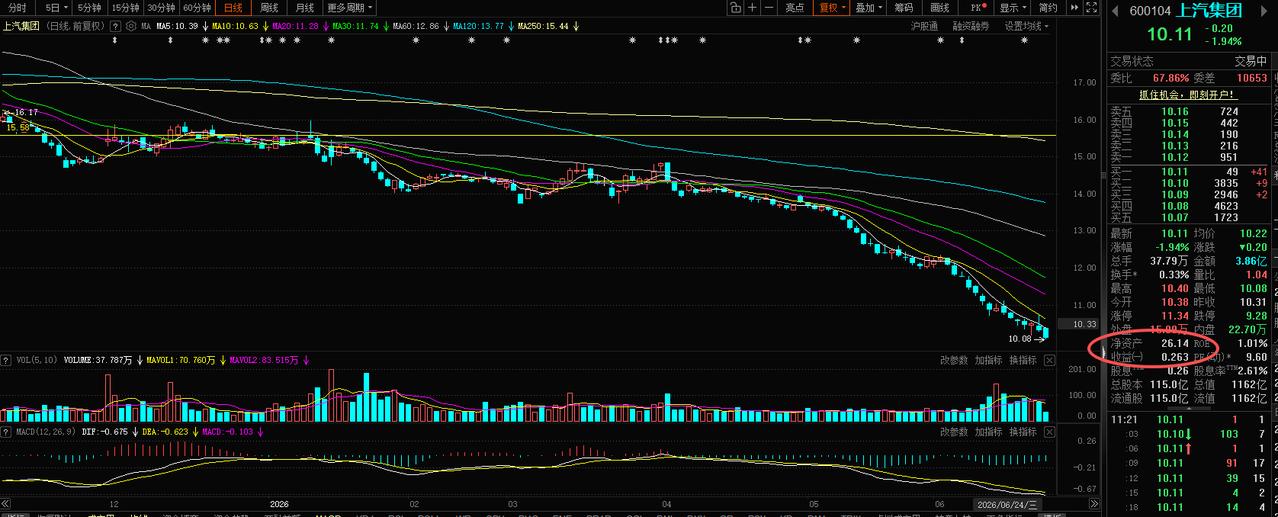Click stock code 600104
1278x517 pixels.
coord(1150,12)
